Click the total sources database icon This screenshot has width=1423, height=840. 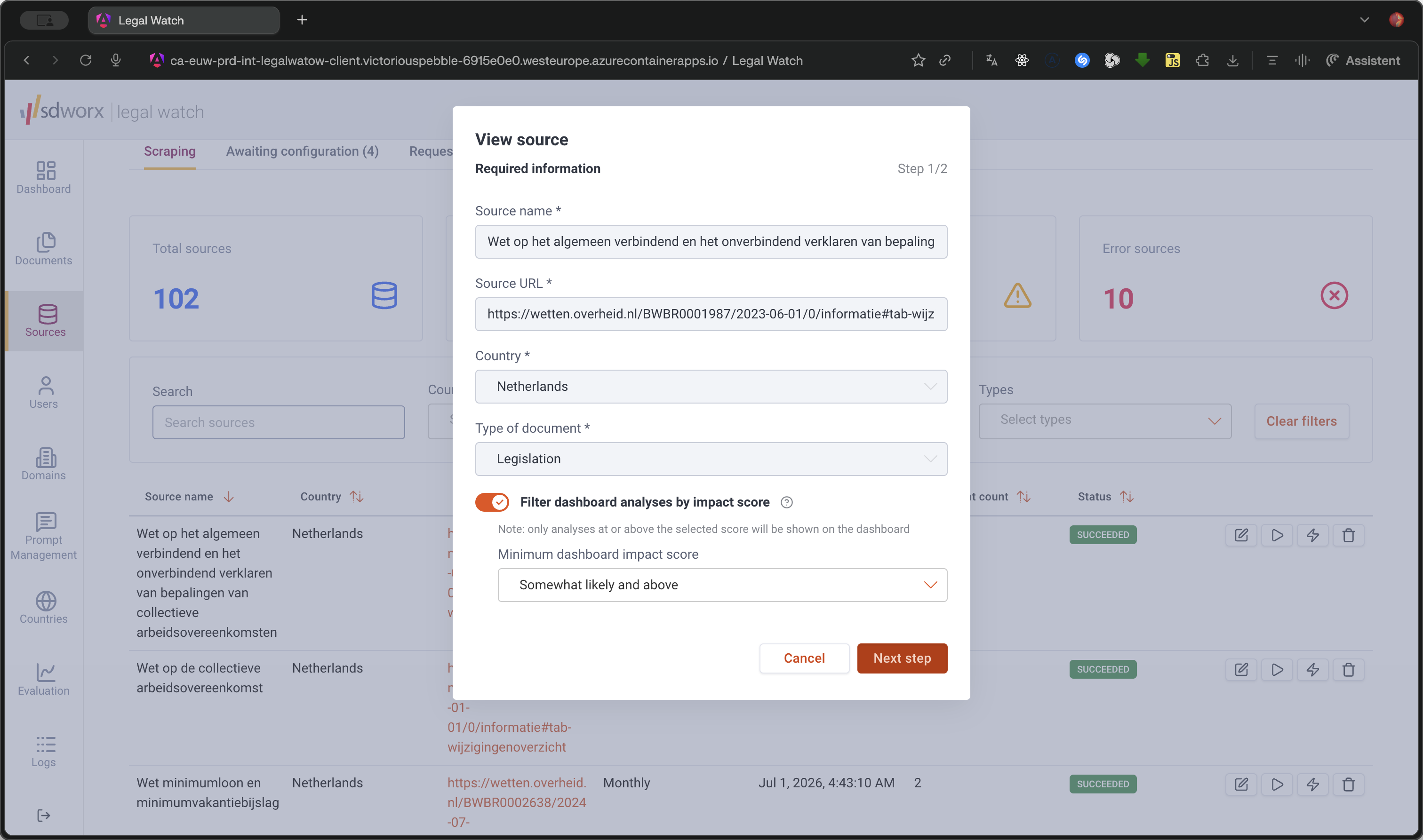tap(384, 295)
